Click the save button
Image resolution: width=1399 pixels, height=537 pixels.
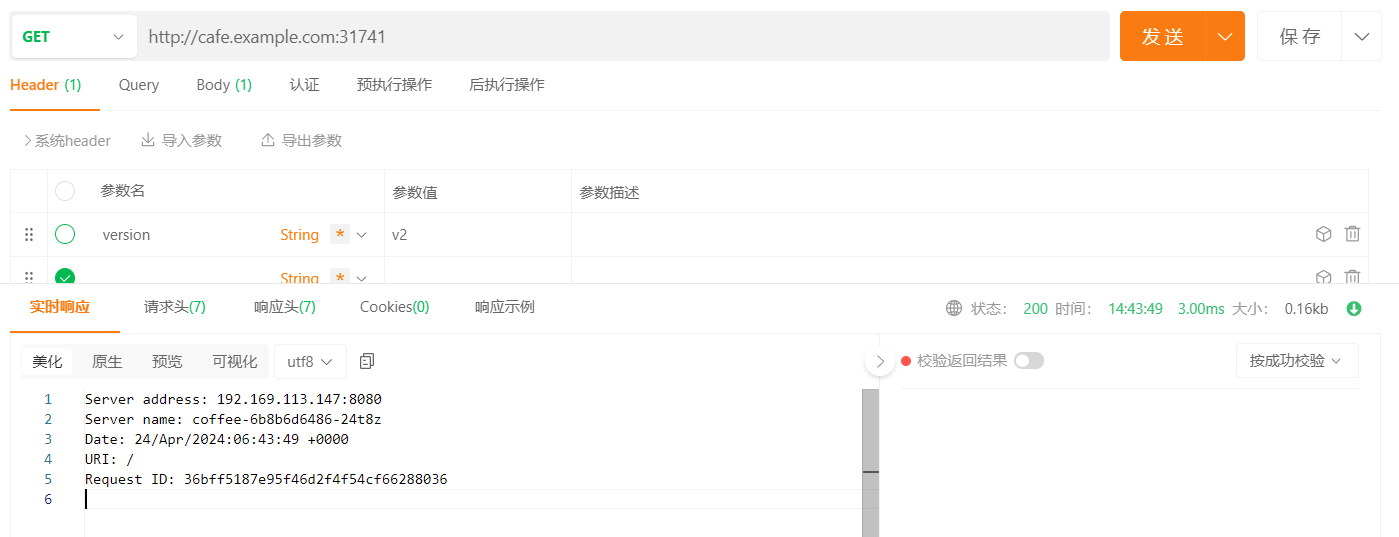click(1300, 37)
